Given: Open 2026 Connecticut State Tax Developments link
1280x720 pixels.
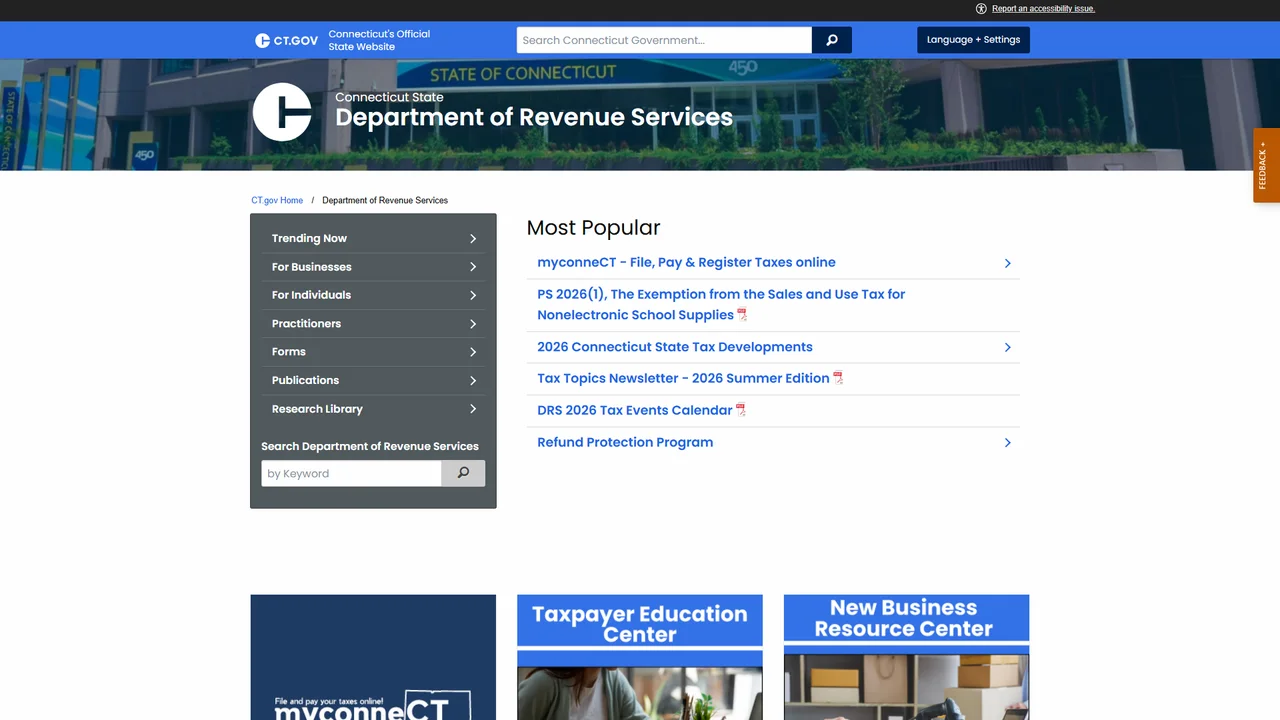Looking at the screenshot, I should pos(675,347).
